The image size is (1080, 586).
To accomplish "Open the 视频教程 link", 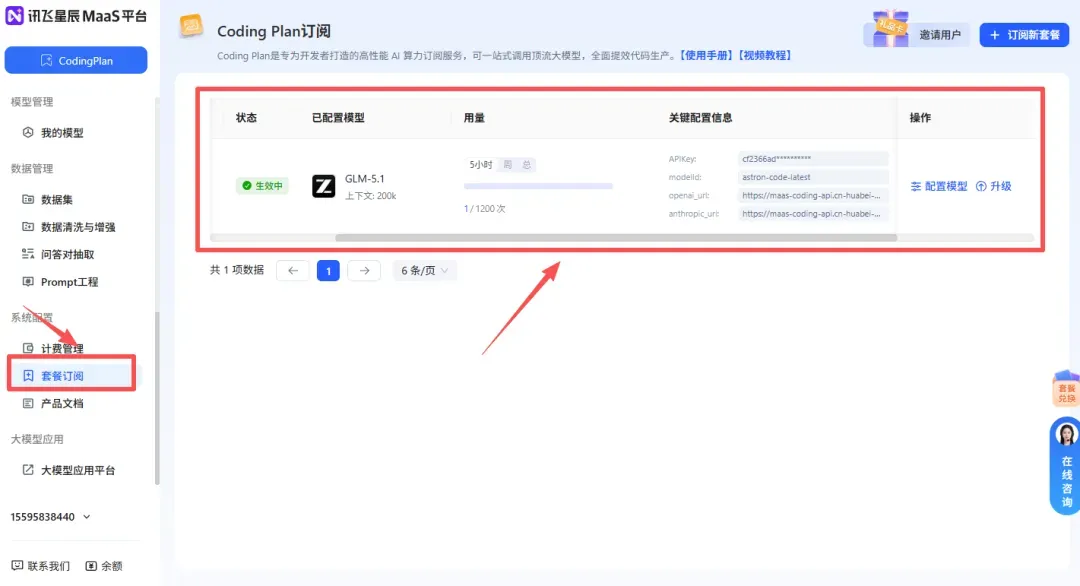I will coord(765,55).
